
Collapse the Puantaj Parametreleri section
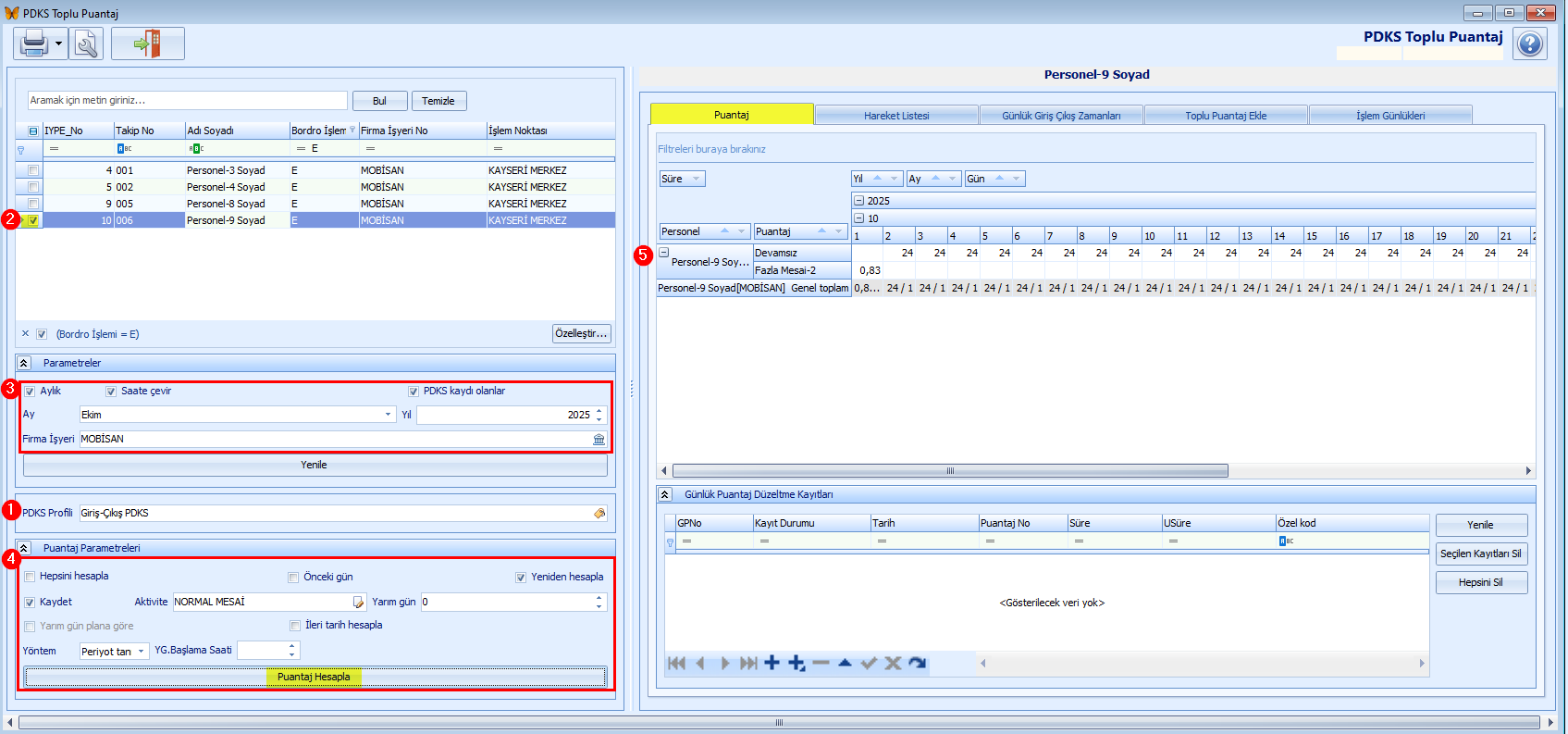pyautogui.click(x=24, y=548)
